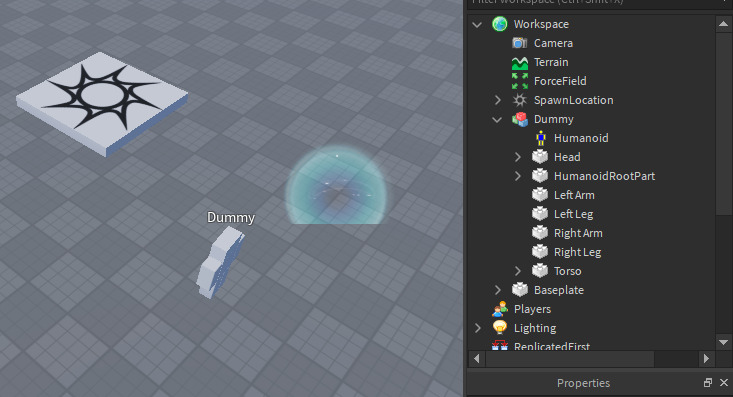Collapse the Dummy model node

[497, 120]
